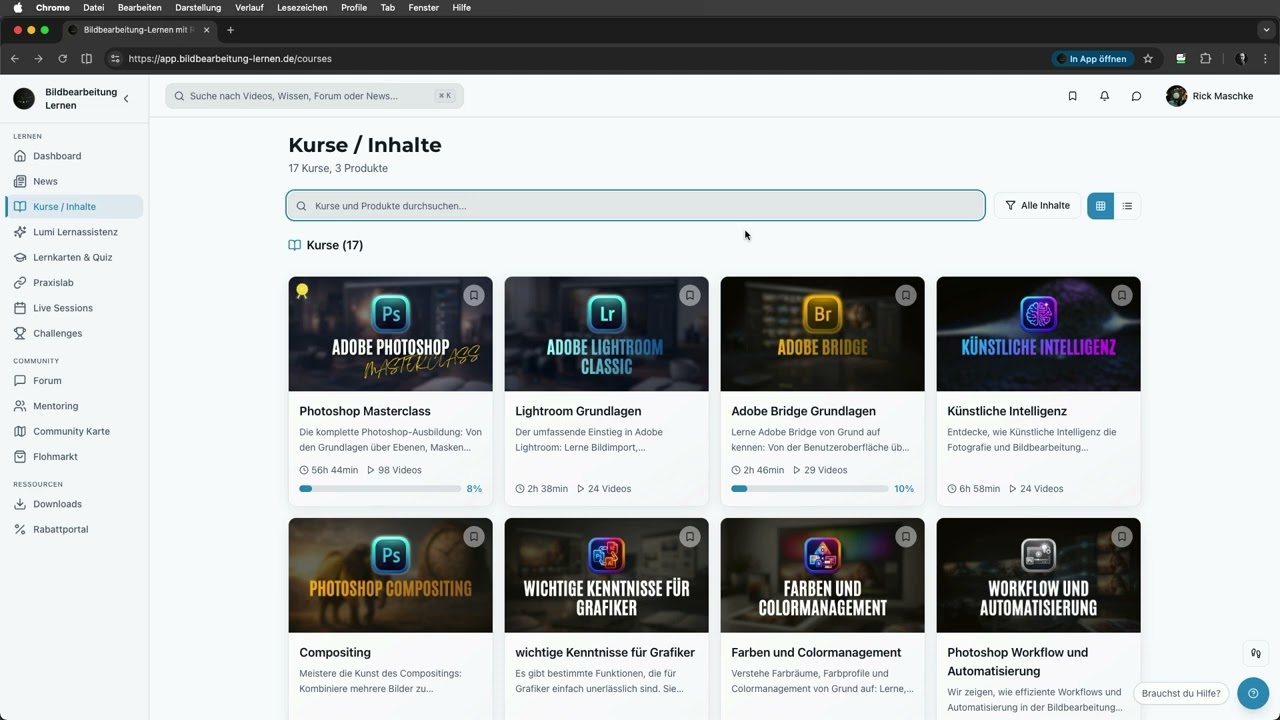Open the Apple menu

17,7
